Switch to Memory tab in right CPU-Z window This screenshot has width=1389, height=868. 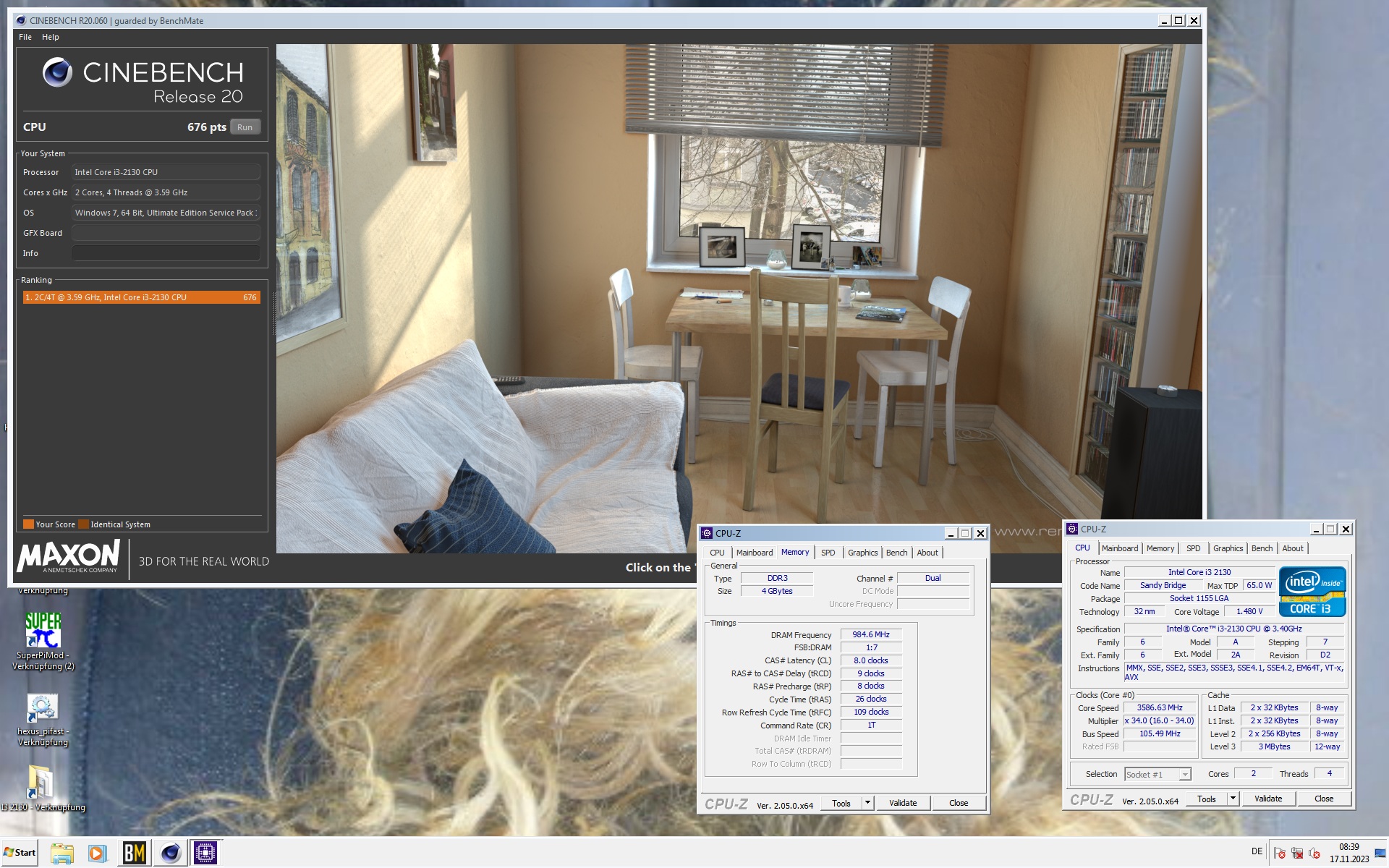pyautogui.click(x=1160, y=548)
